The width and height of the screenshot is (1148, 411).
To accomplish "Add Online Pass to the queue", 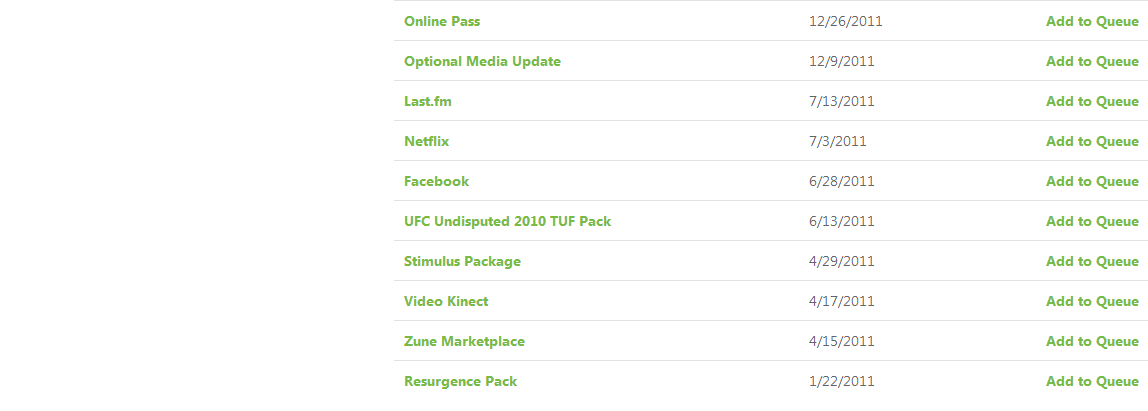I will [1092, 21].
